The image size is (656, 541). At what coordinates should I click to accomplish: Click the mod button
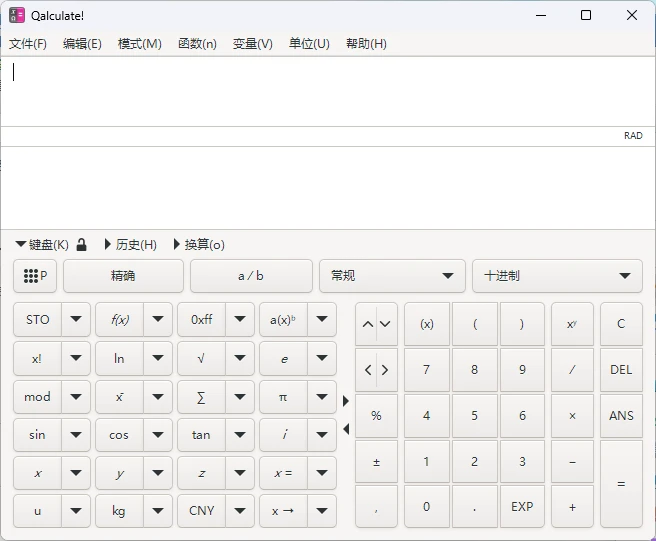point(38,397)
